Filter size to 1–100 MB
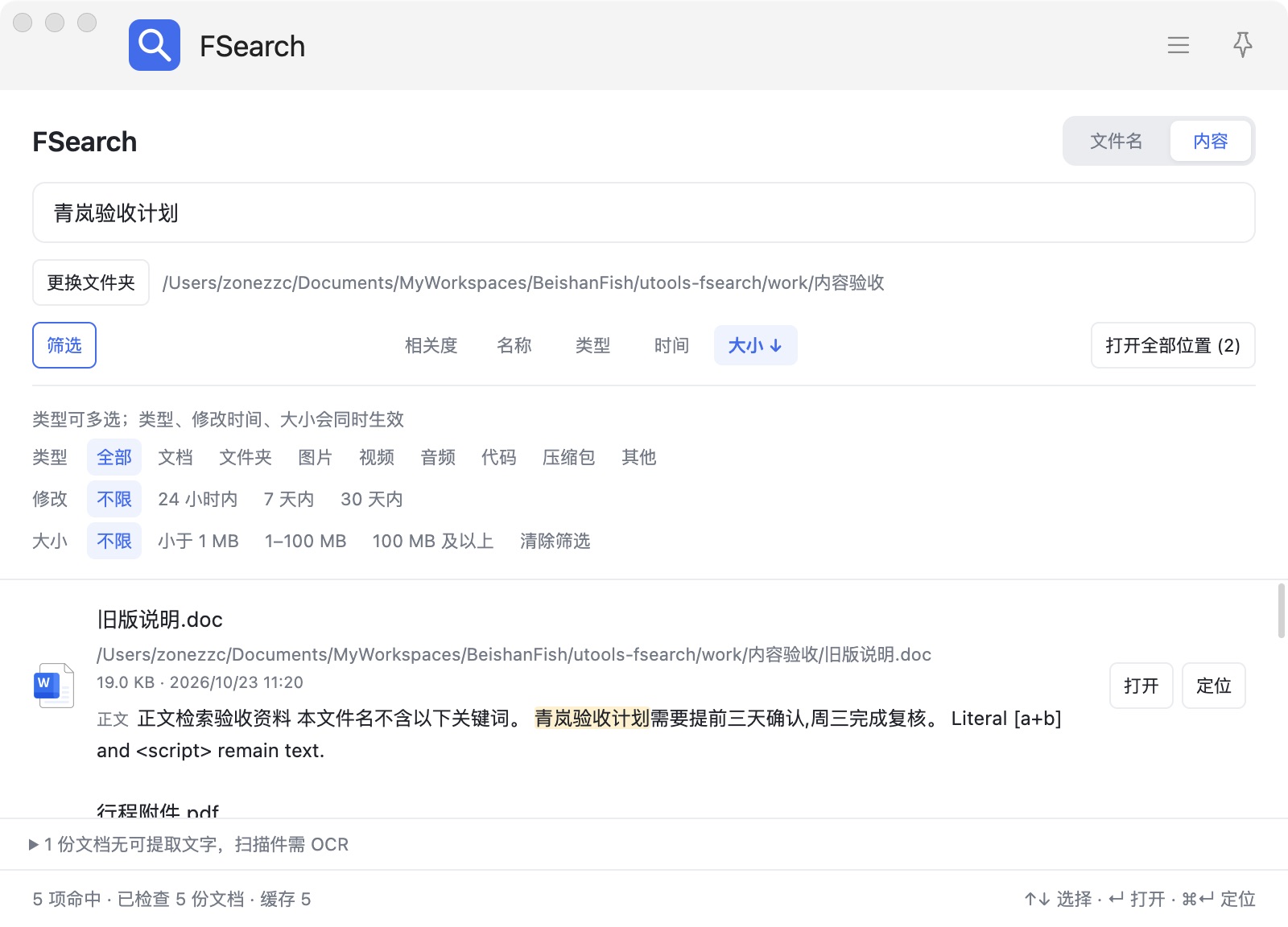The height and width of the screenshot is (927, 1288). pyautogui.click(x=306, y=541)
